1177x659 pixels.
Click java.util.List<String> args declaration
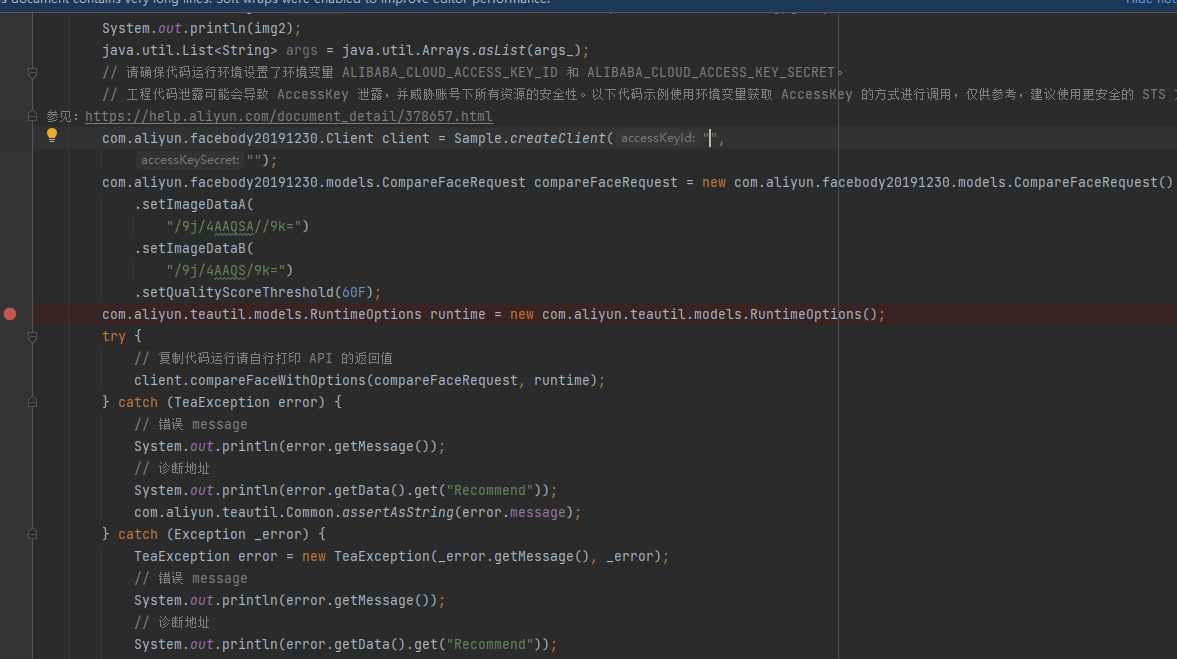tap(209, 50)
